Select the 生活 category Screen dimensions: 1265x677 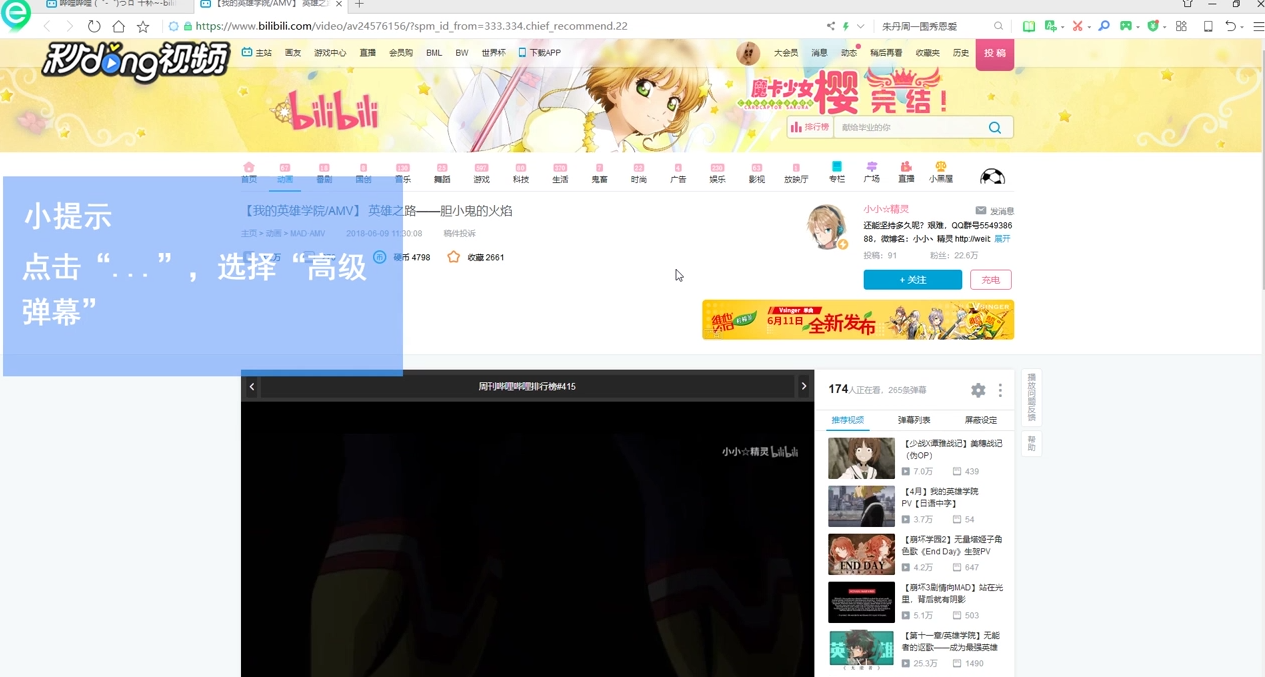[x=560, y=174]
